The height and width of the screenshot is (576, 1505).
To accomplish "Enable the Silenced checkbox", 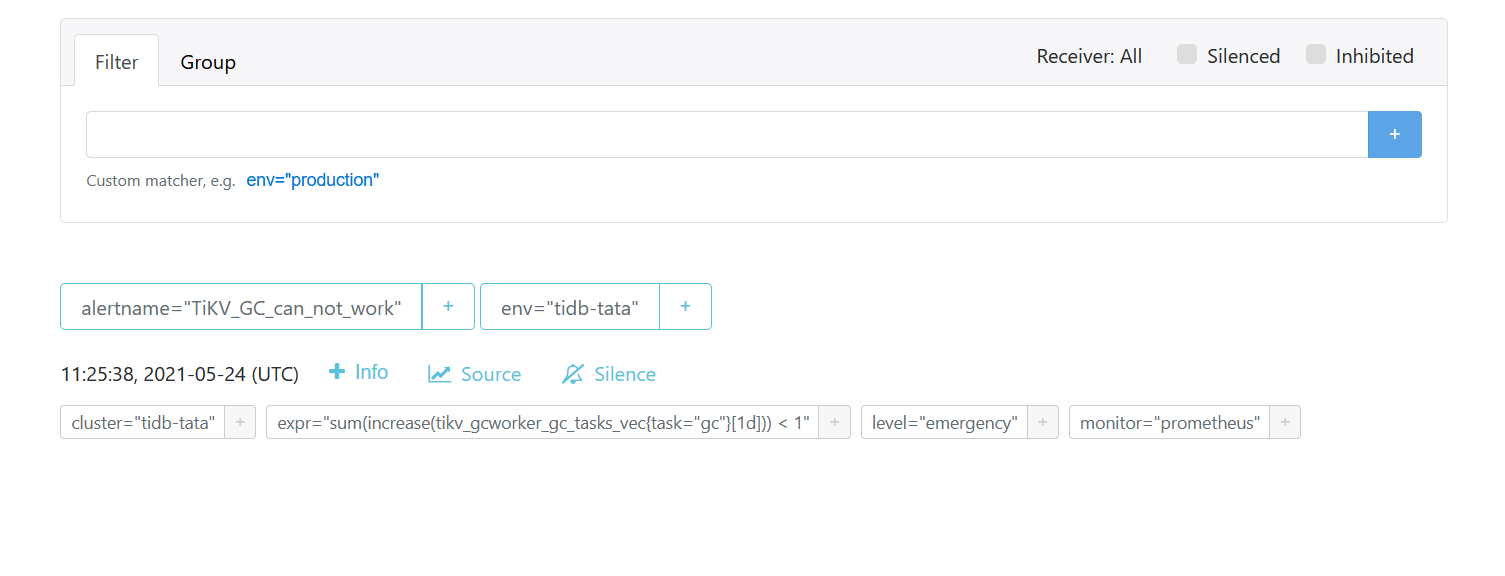I will [1187, 55].
